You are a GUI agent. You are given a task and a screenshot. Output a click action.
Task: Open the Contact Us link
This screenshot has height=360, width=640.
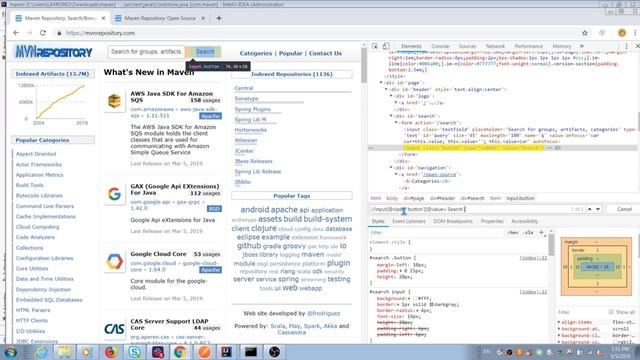[x=325, y=53]
